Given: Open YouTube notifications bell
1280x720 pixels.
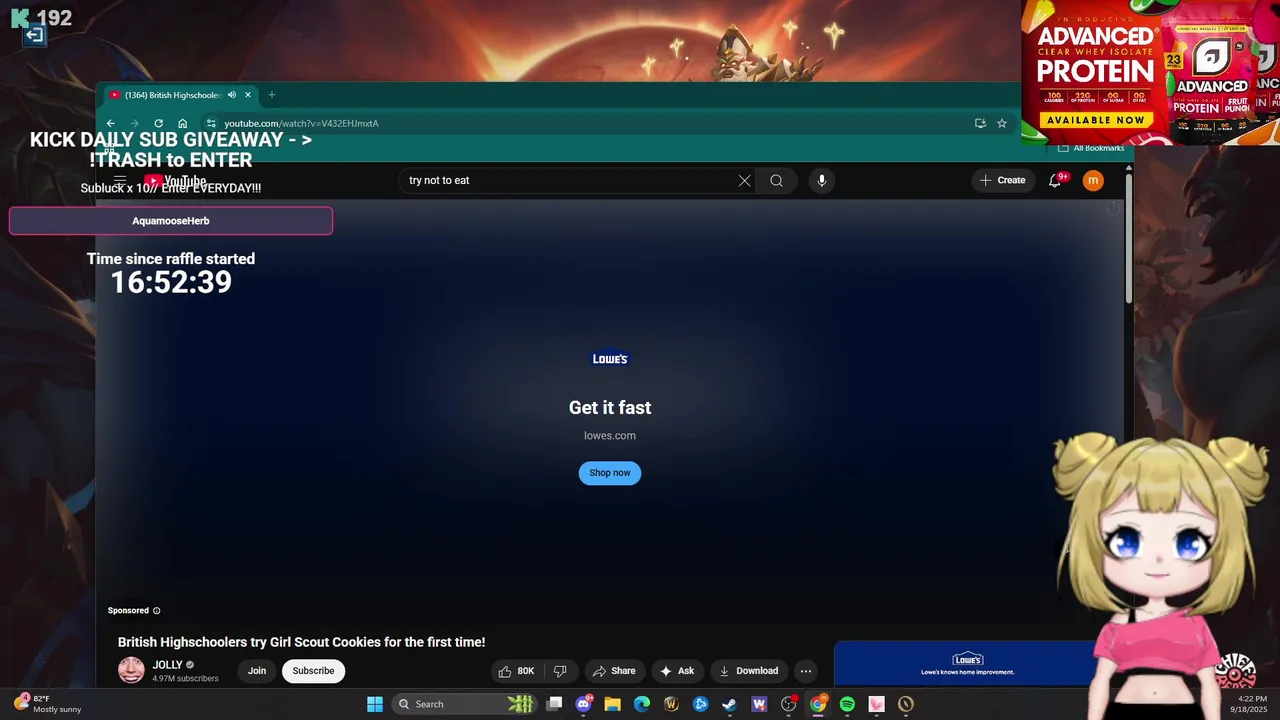Looking at the screenshot, I should (1055, 180).
